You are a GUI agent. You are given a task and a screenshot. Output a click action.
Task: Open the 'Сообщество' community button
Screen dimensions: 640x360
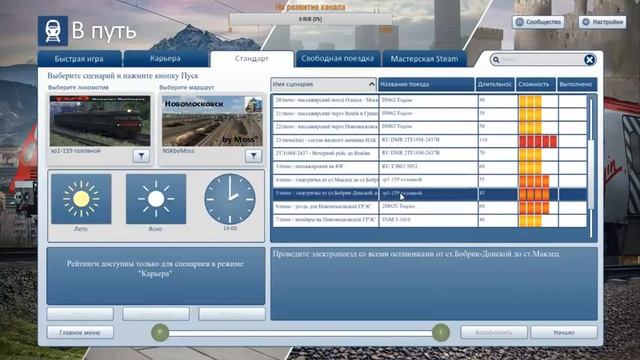538,22
